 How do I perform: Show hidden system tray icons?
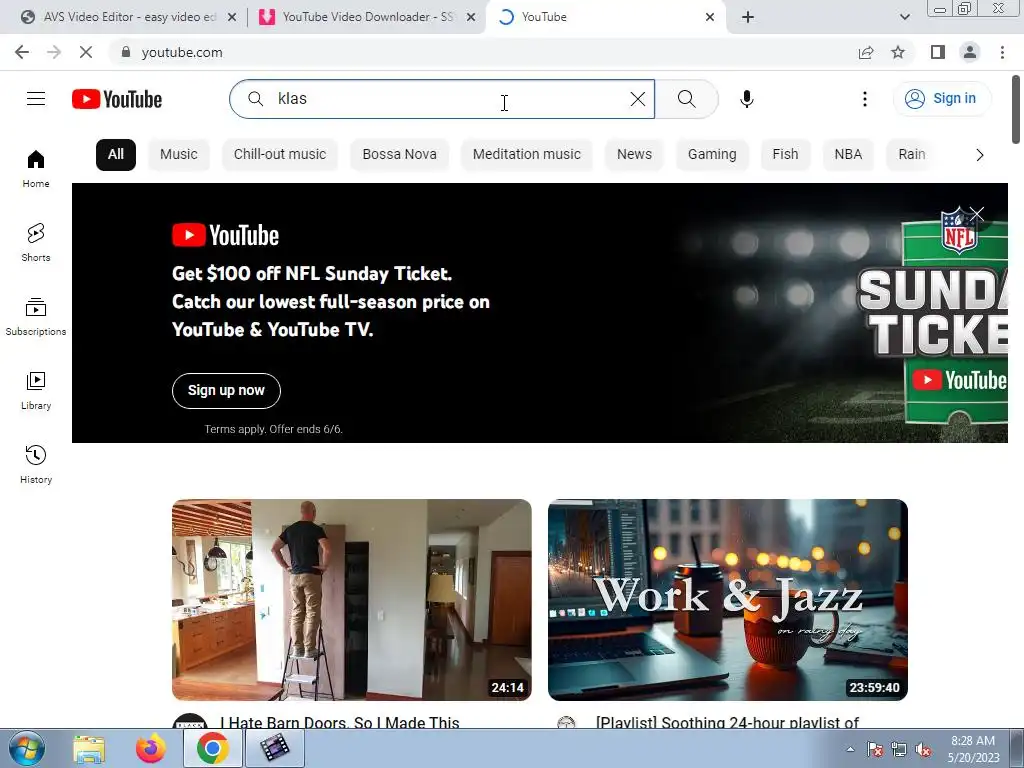pyautogui.click(x=850, y=749)
